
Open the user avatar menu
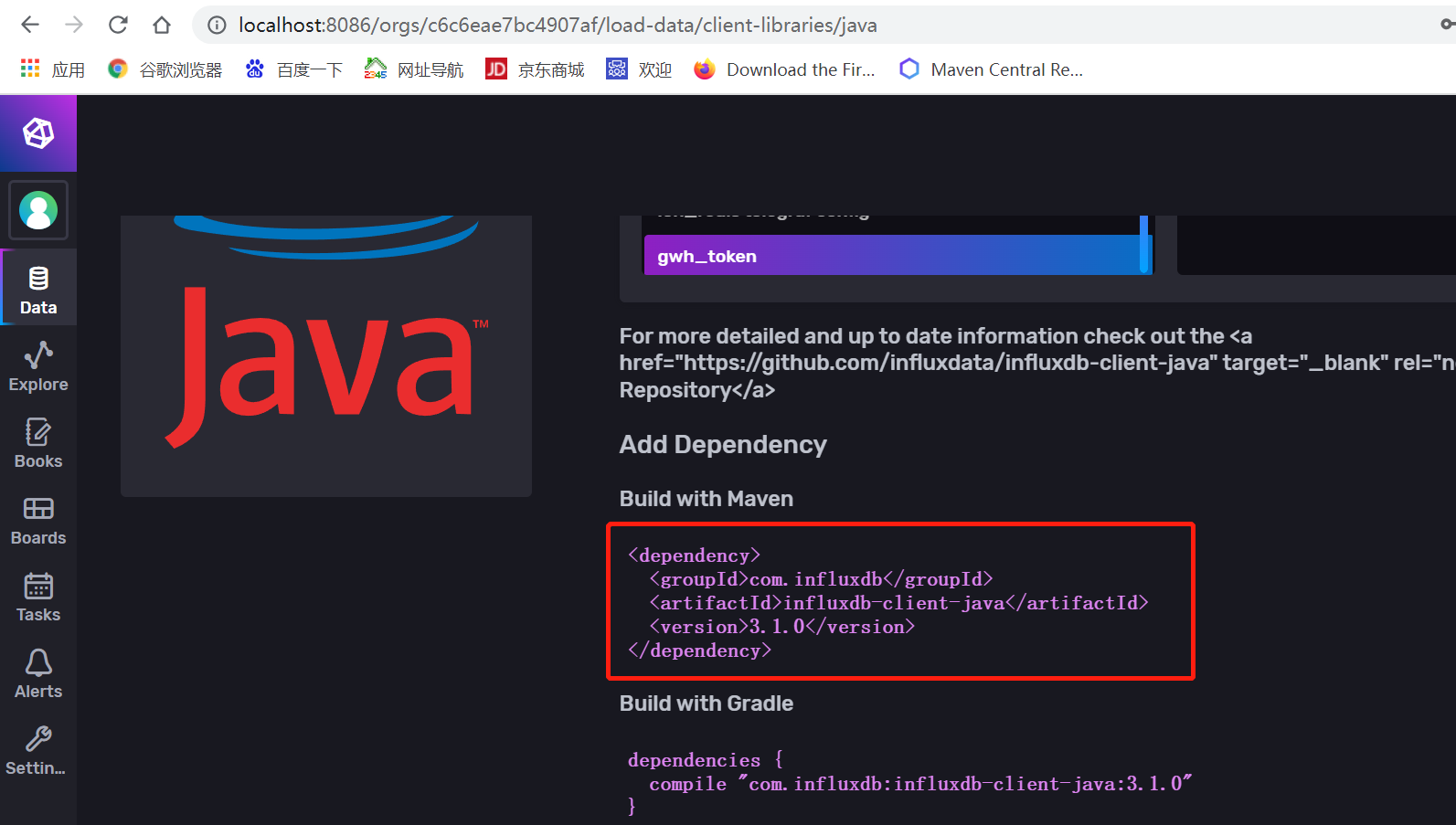click(38, 210)
